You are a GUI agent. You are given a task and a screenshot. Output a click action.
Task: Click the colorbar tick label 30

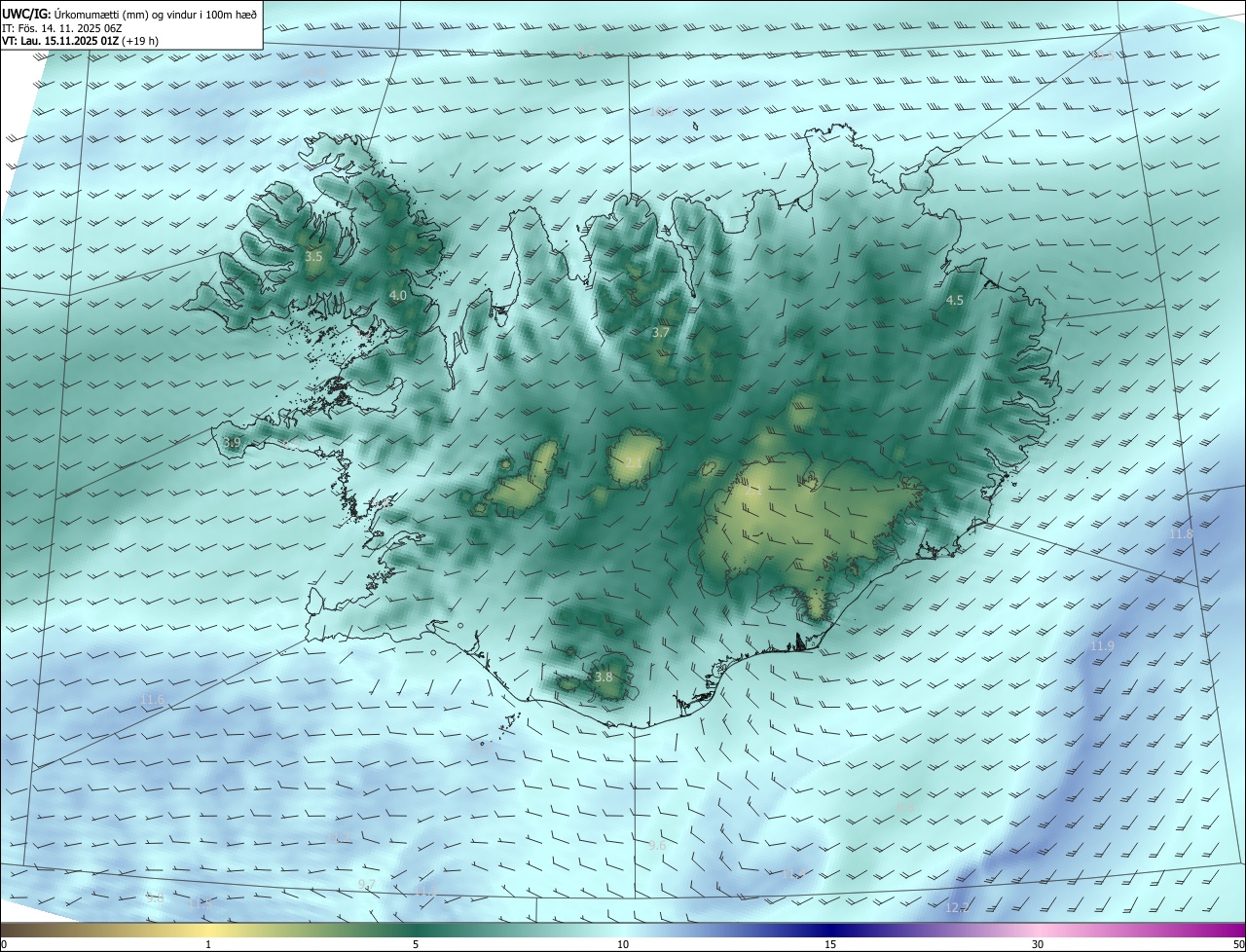pos(1038,944)
